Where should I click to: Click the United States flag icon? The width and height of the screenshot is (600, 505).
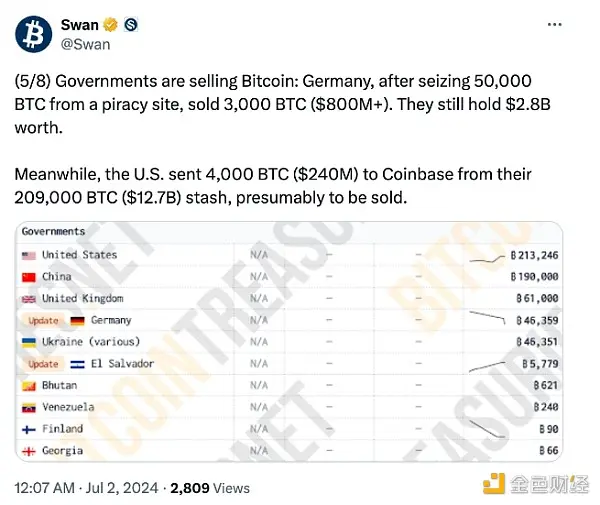point(29,256)
